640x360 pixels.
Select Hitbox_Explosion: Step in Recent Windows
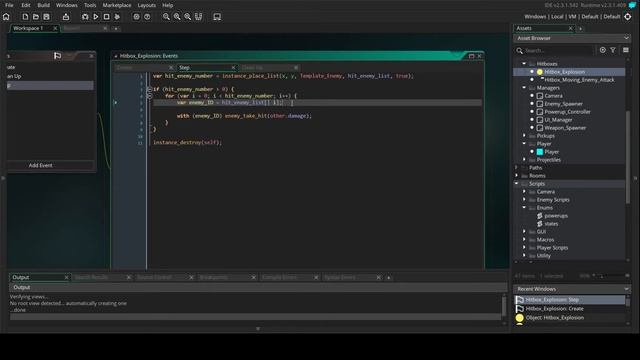[x=569, y=300]
